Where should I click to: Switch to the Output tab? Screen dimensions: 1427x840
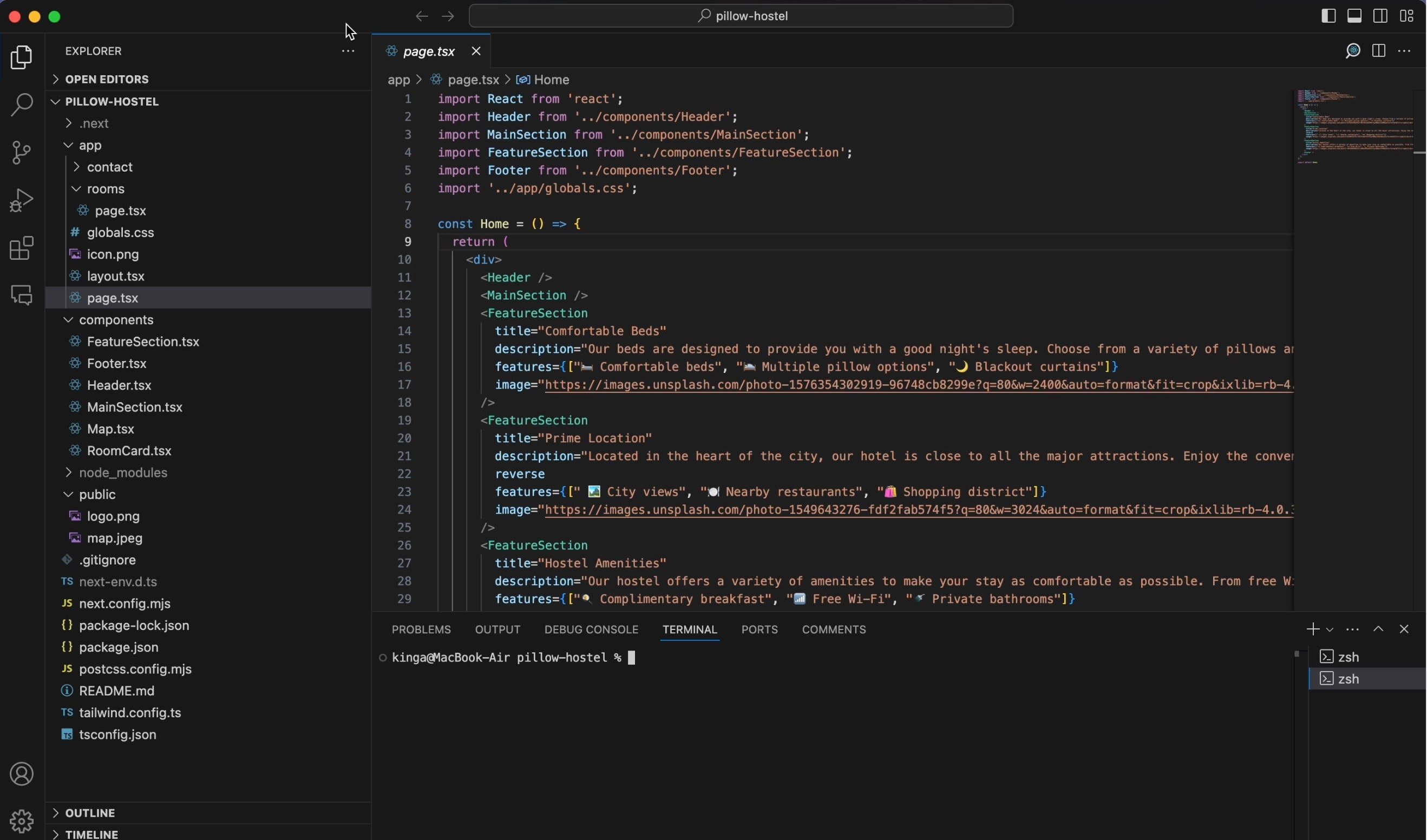[497, 629]
